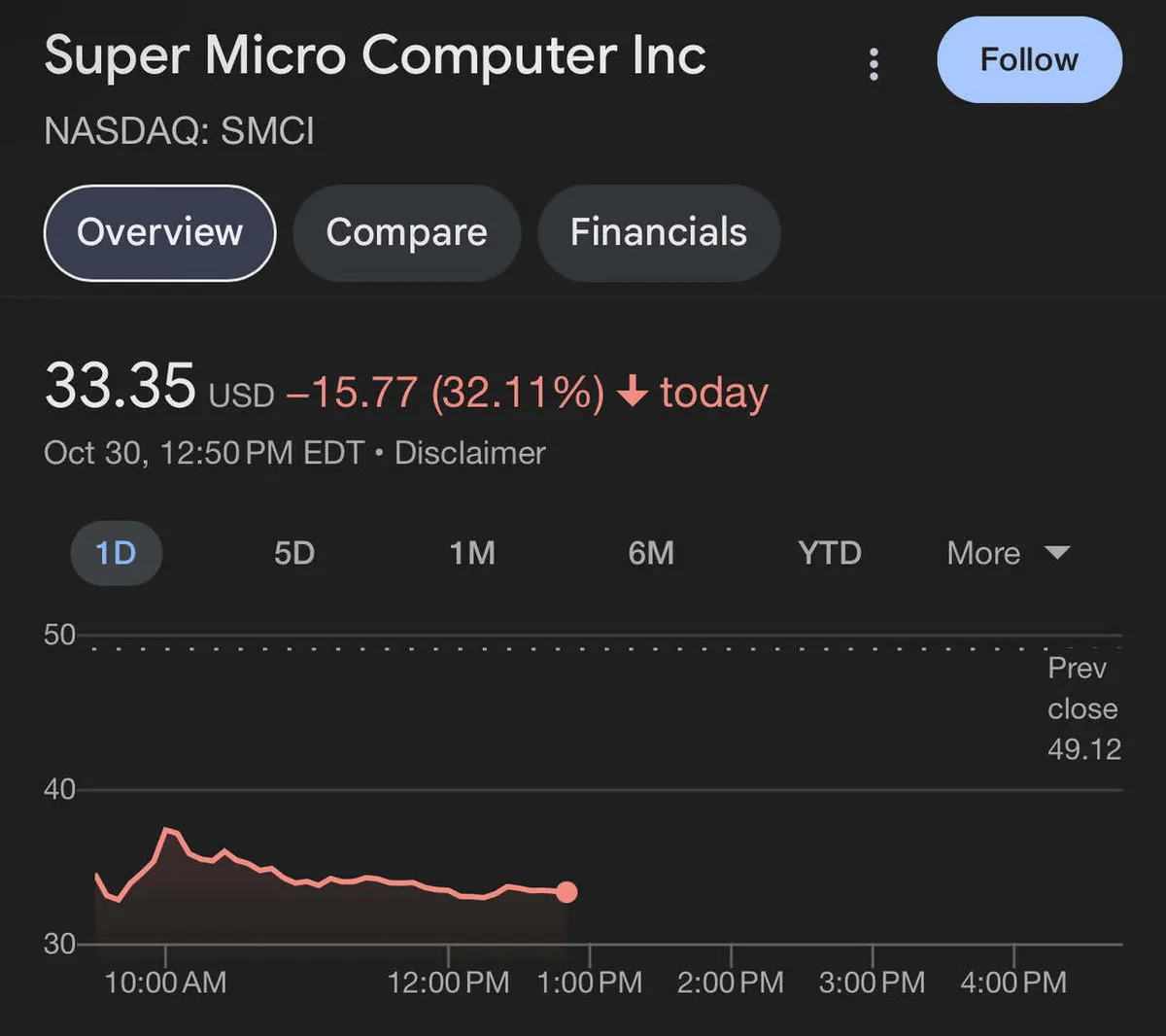Click the current price dot on chart
The width and height of the screenshot is (1166, 1036).
click(566, 892)
